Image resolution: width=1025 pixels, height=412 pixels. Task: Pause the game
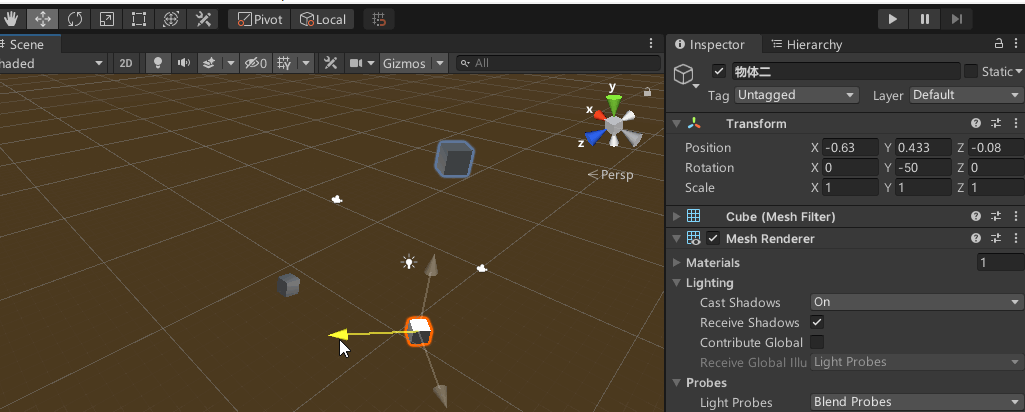[924, 19]
